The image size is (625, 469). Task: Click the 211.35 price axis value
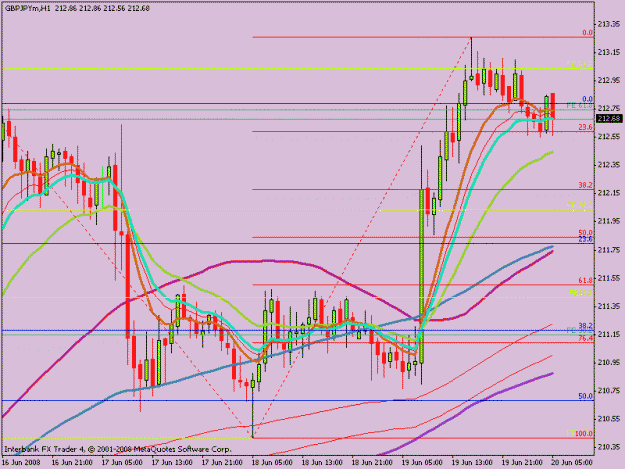[x=609, y=306]
